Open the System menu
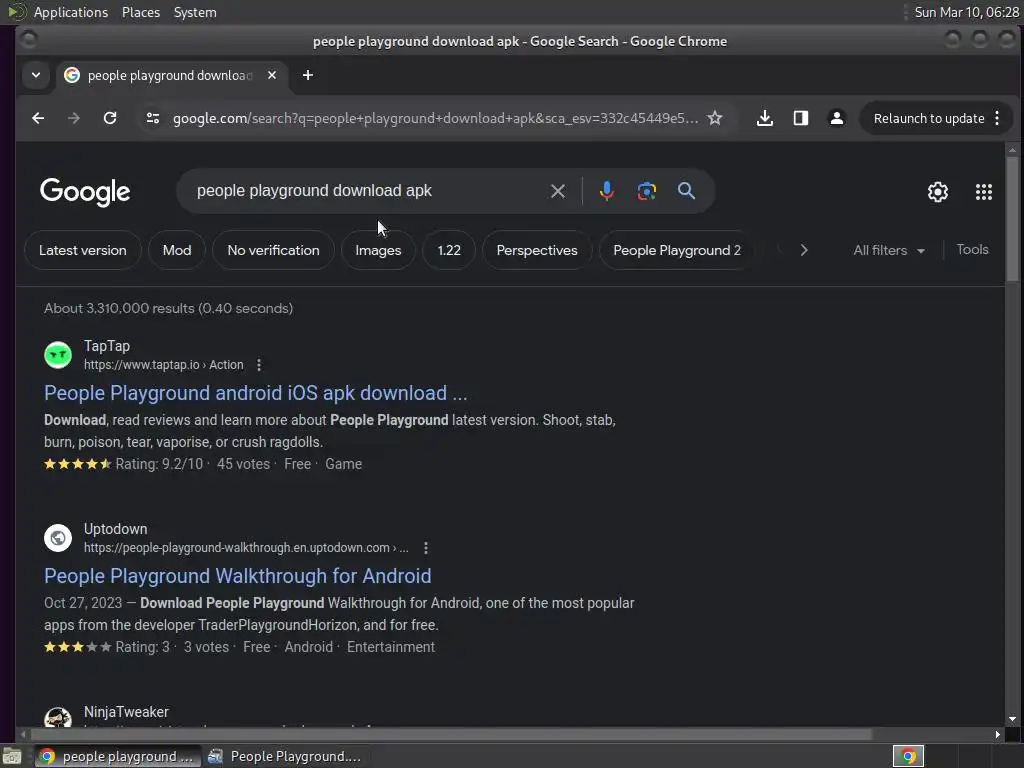The width and height of the screenshot is (1024, 768). pos(195,12)
